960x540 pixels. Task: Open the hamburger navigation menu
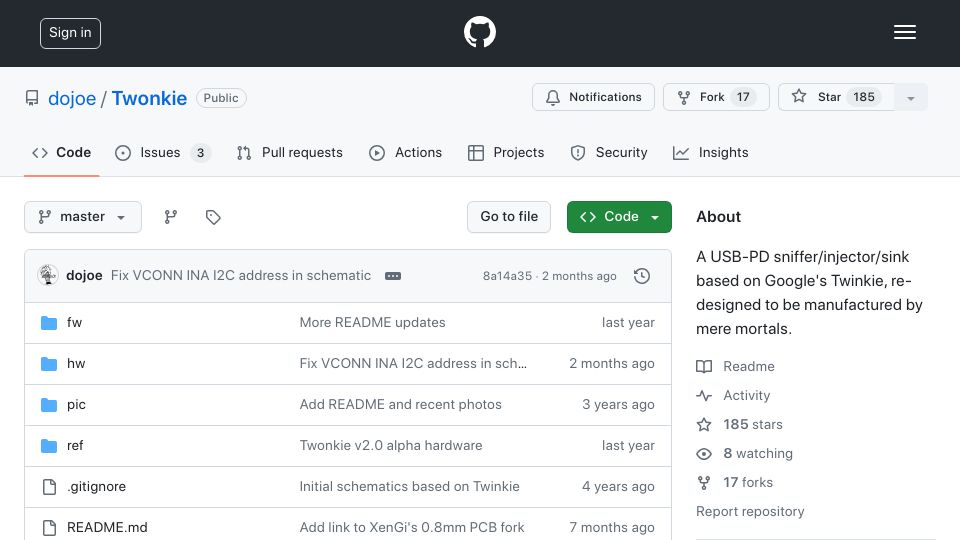point(904,32)
